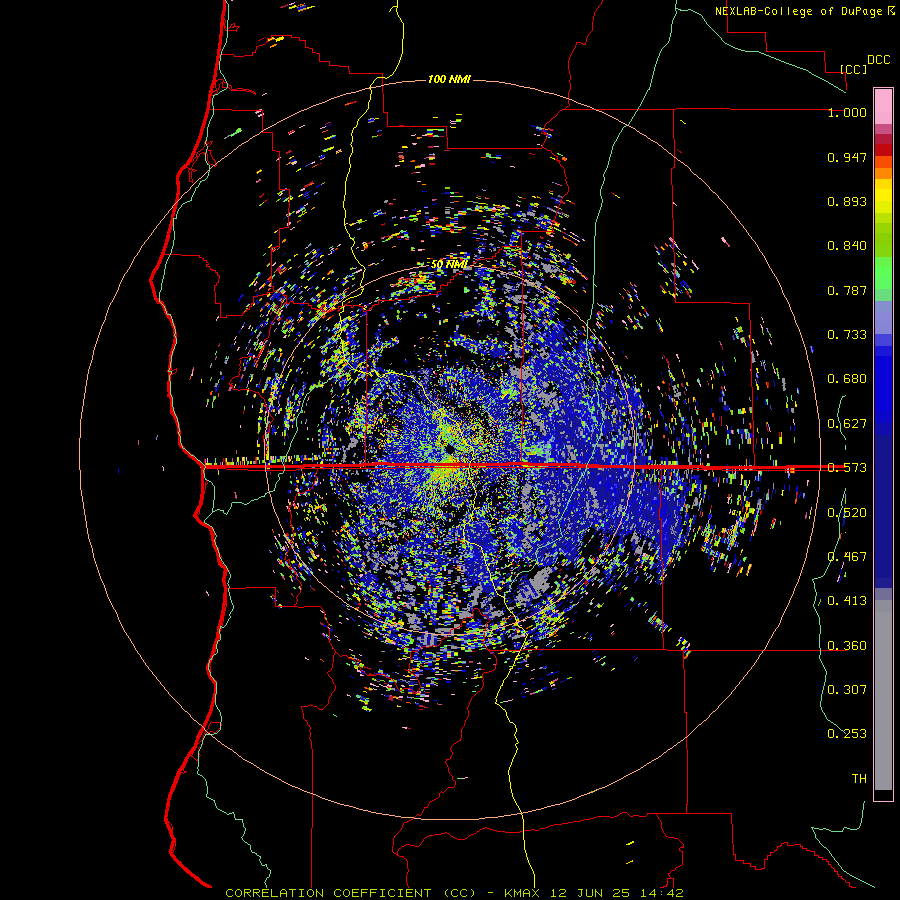The width and height of the screenshot is (900, 900).
Task: Click the 0.413 legend value
Action: 847,601
